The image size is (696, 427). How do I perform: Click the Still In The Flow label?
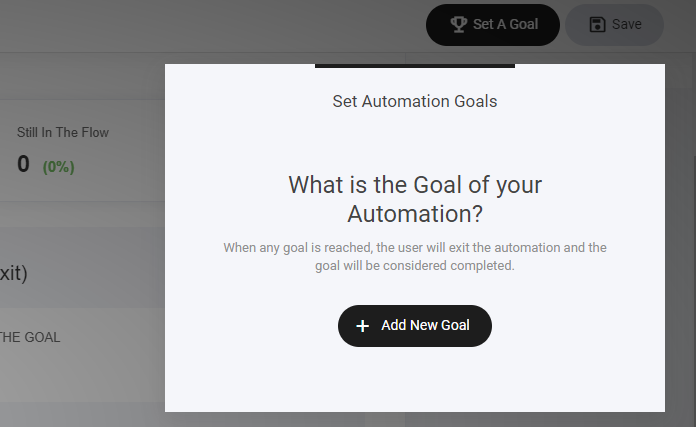(x=63, y=132)
